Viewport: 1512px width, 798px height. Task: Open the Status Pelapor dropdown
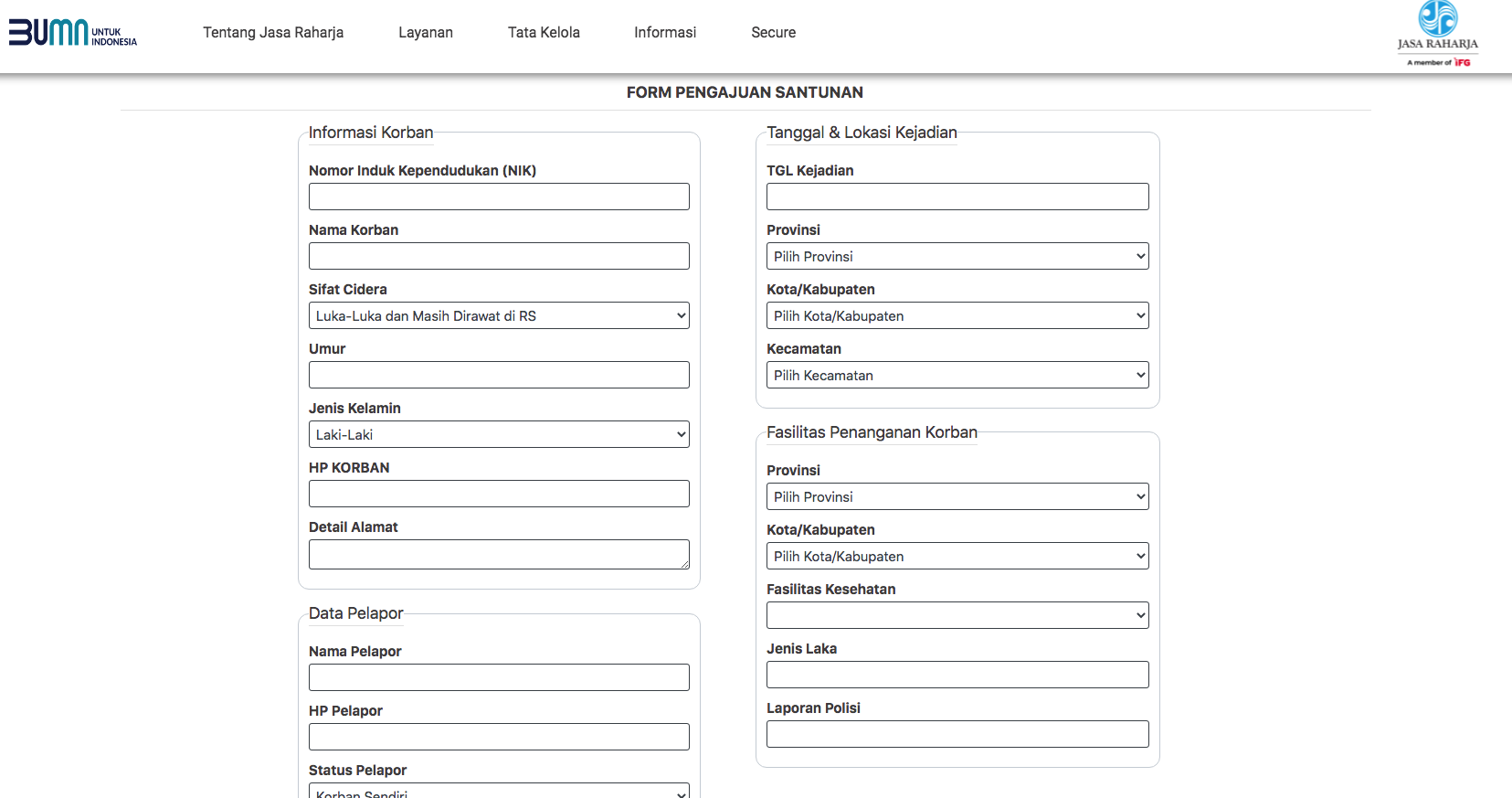tap(499, 791)
